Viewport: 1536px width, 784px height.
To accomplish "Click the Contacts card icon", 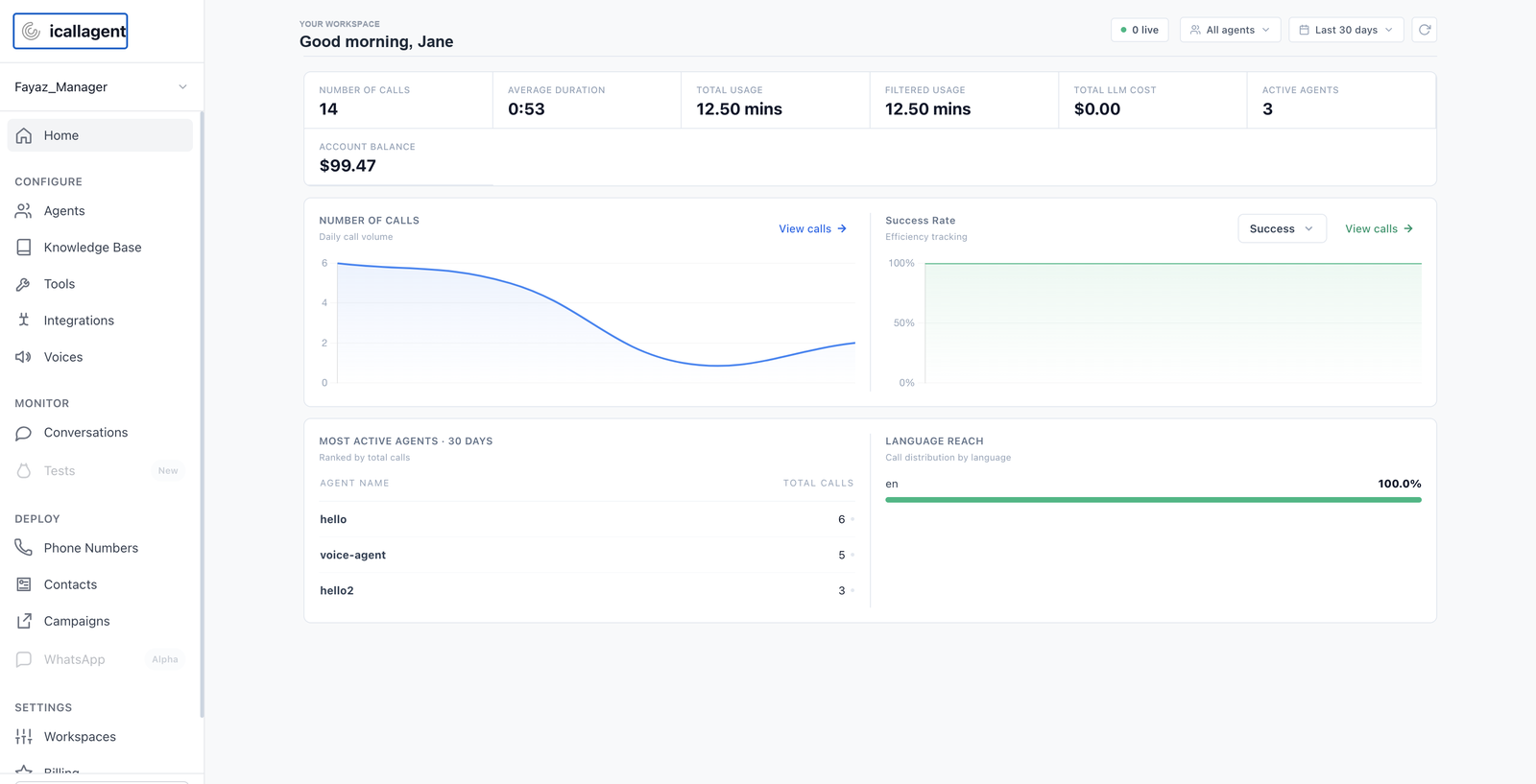I will (x=24, y=584).
